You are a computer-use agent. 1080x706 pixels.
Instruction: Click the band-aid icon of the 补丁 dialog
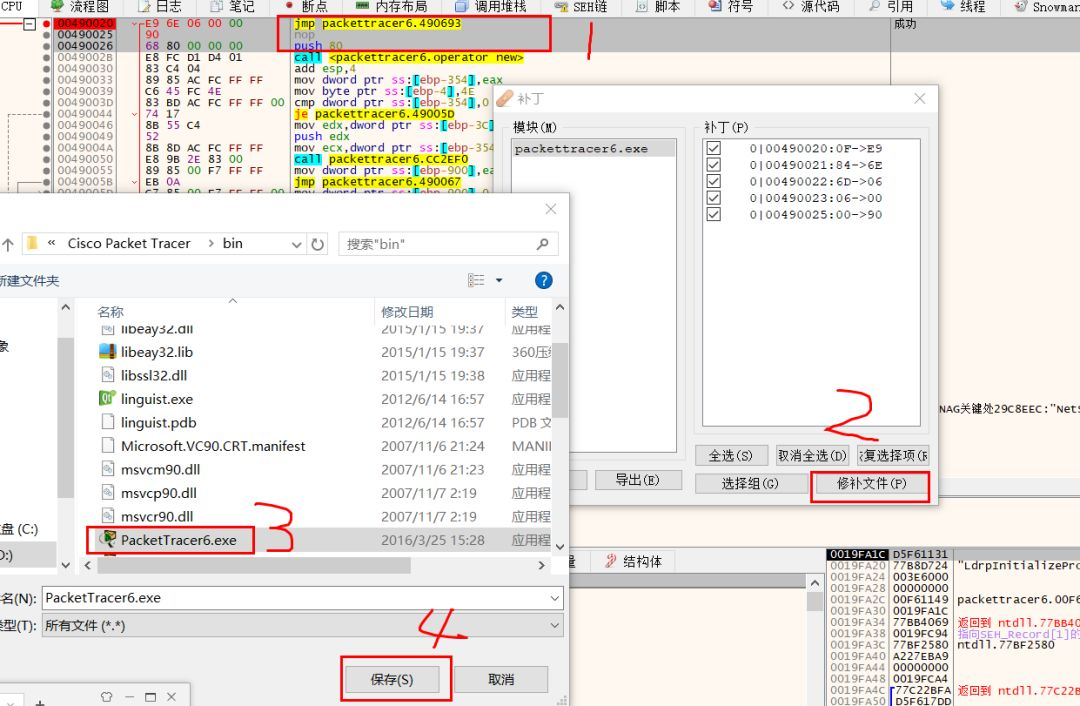(x=505, y=98)
